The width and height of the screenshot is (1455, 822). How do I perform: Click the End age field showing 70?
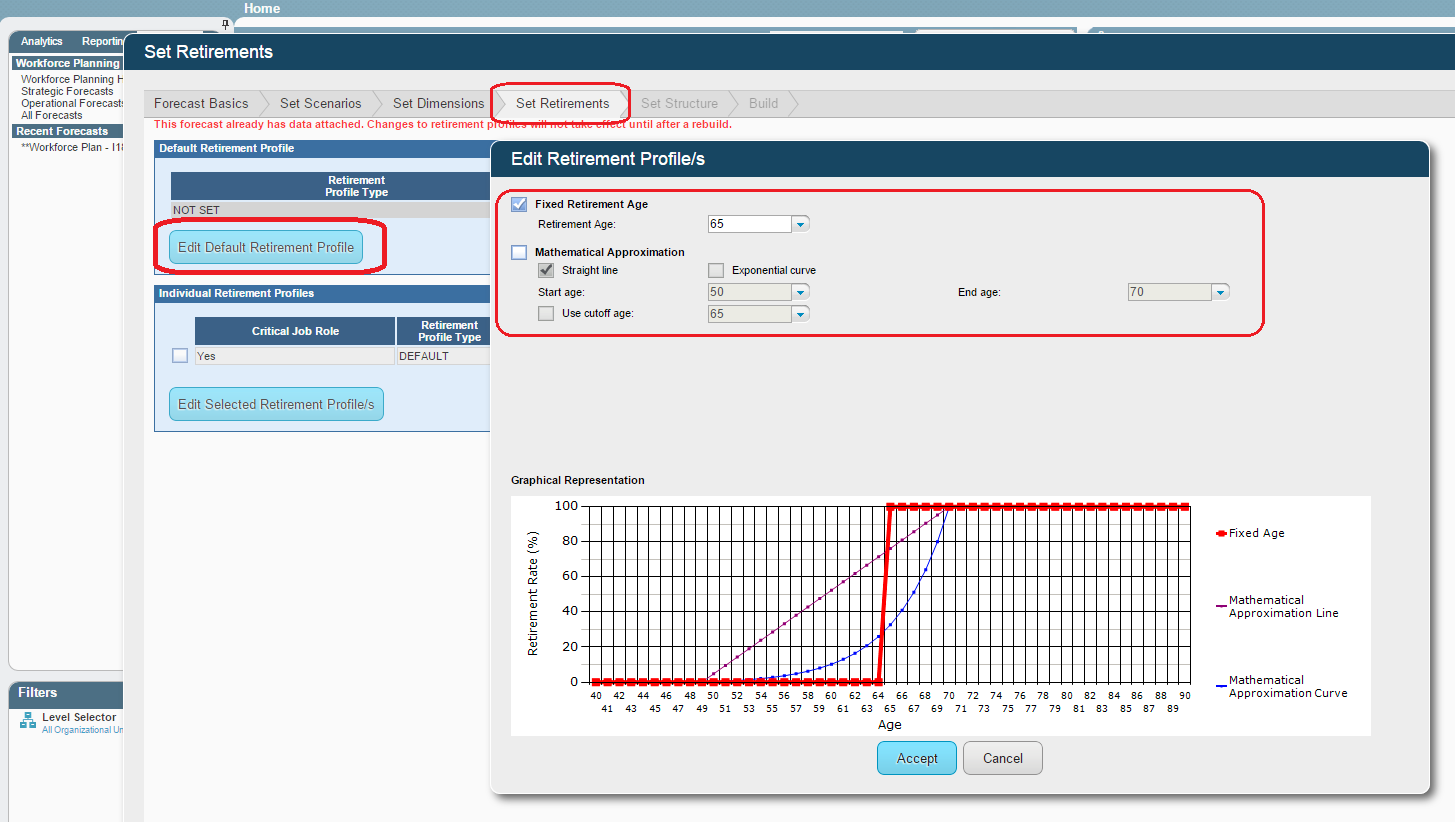tap(1169, 292)
